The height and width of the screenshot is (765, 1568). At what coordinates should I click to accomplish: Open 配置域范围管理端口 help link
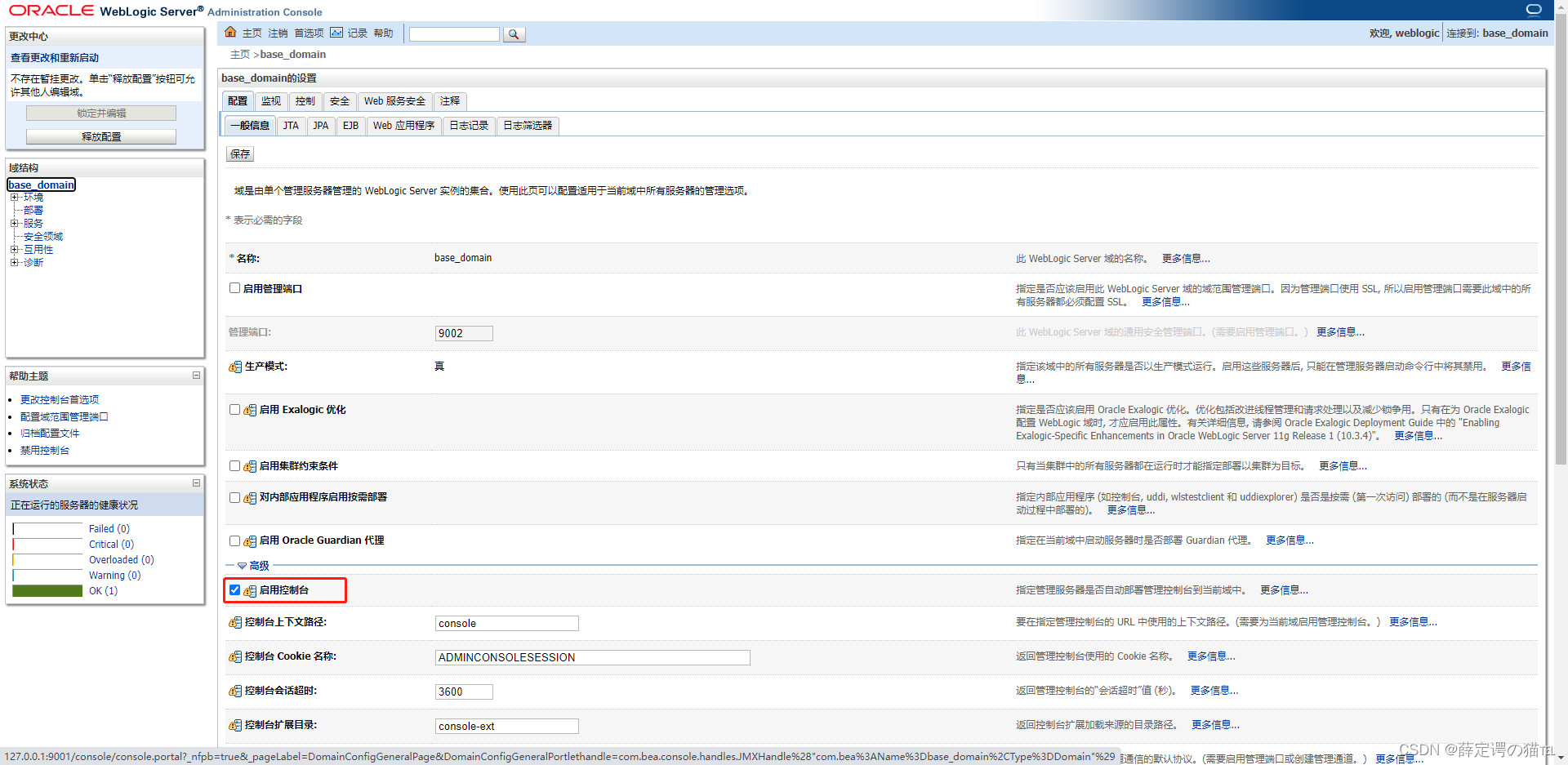[x=65, y=416]
